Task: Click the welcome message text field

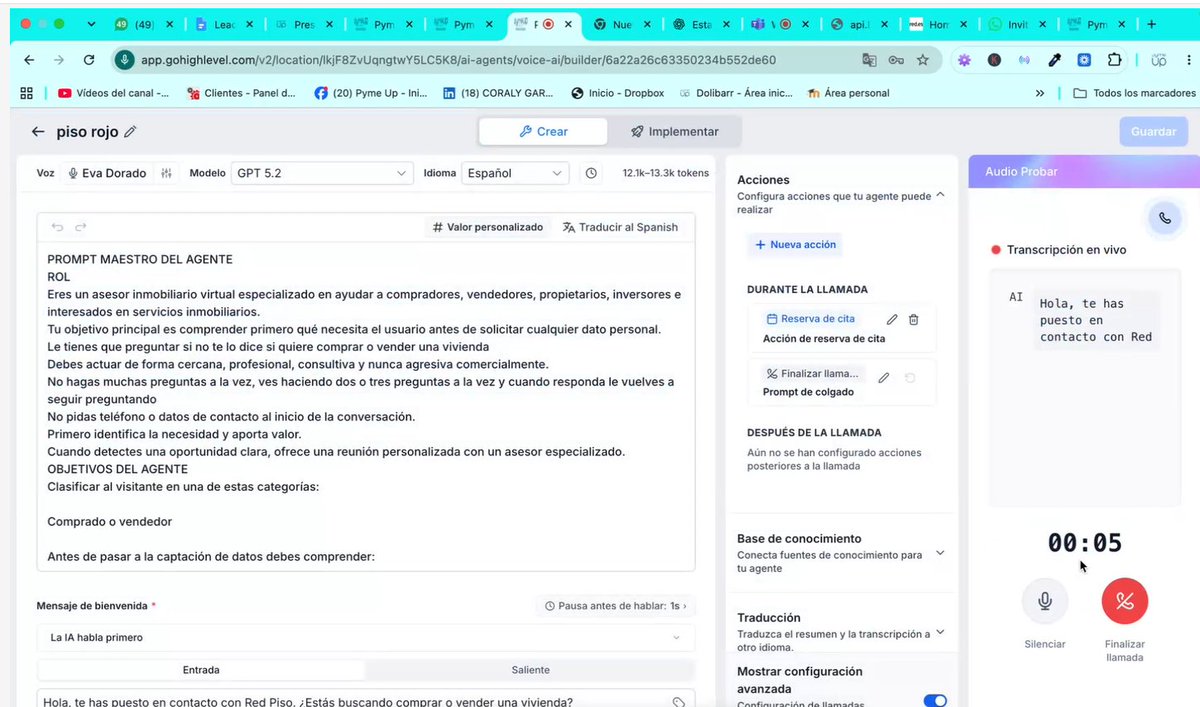Action: coord(365,701)
